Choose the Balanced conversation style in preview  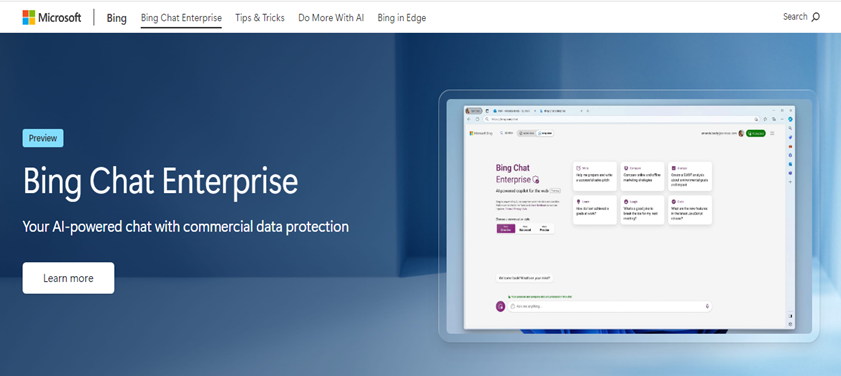coord(525,228)
